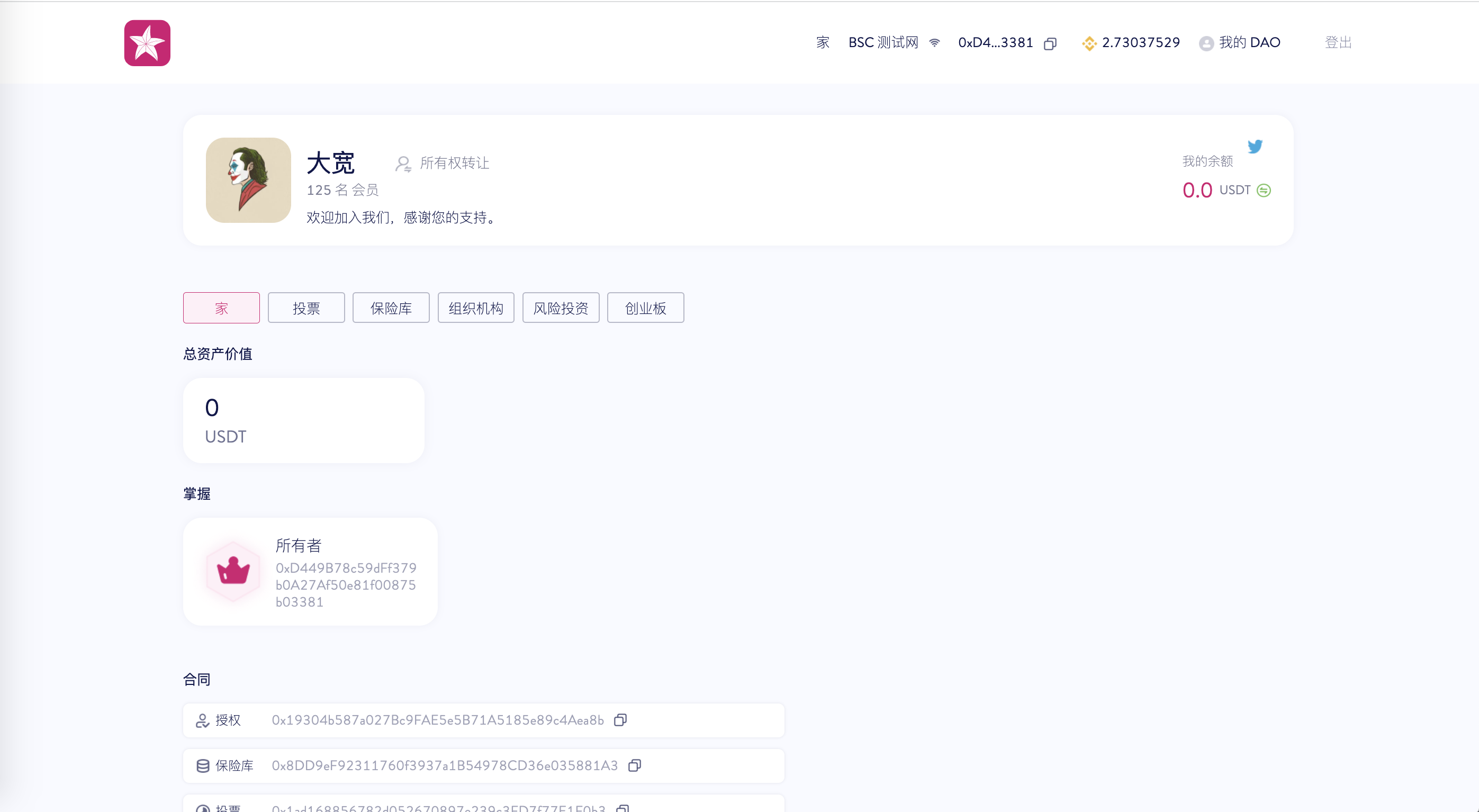Viewport: 1479px width, 812px height.
Task: Click the green USDT swap icon
Action: point(1264,190)
